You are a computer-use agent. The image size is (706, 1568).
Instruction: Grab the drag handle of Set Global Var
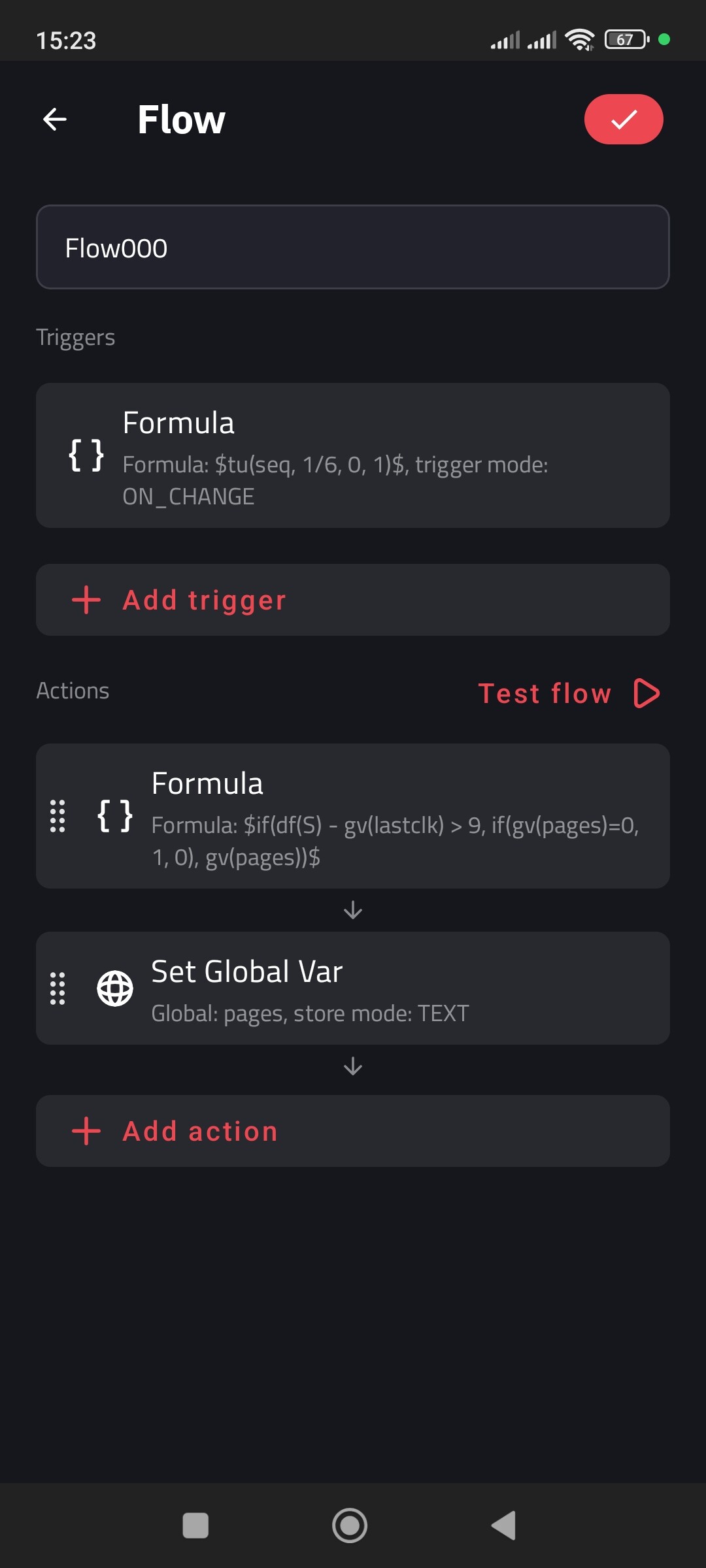pyautogui.click(x=58, y=988)
